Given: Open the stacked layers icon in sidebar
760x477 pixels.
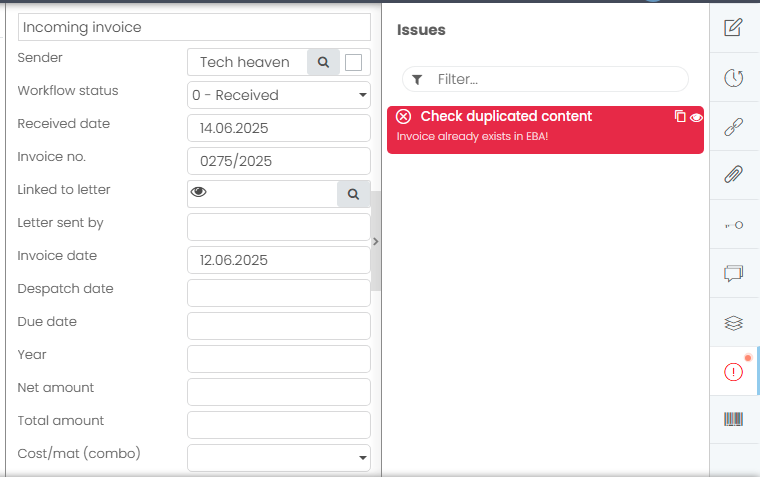Looking at the screenshot, I should click(733, 322).
